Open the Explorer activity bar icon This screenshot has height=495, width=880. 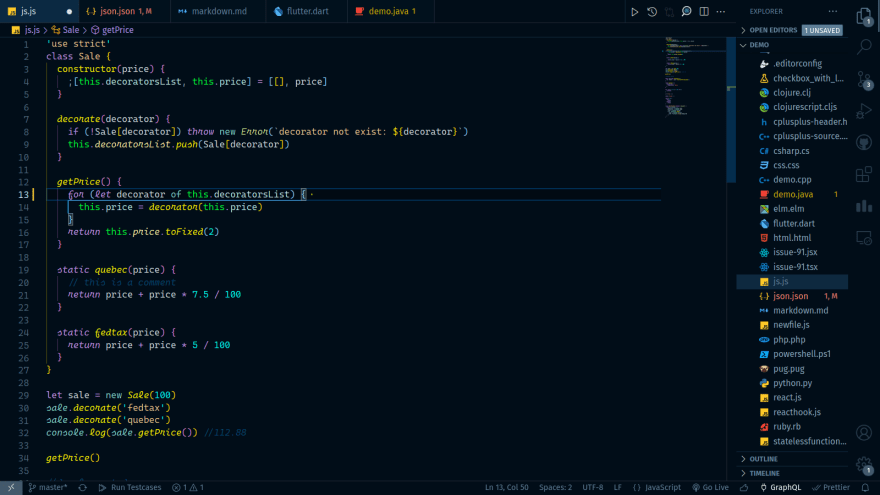pos(864,16)
